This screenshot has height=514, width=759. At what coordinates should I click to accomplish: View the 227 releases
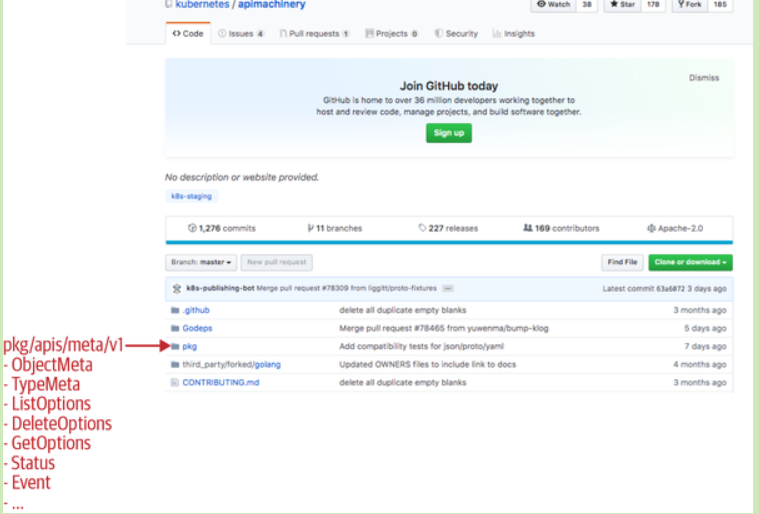pyautogui.click(x=448, y=228)
